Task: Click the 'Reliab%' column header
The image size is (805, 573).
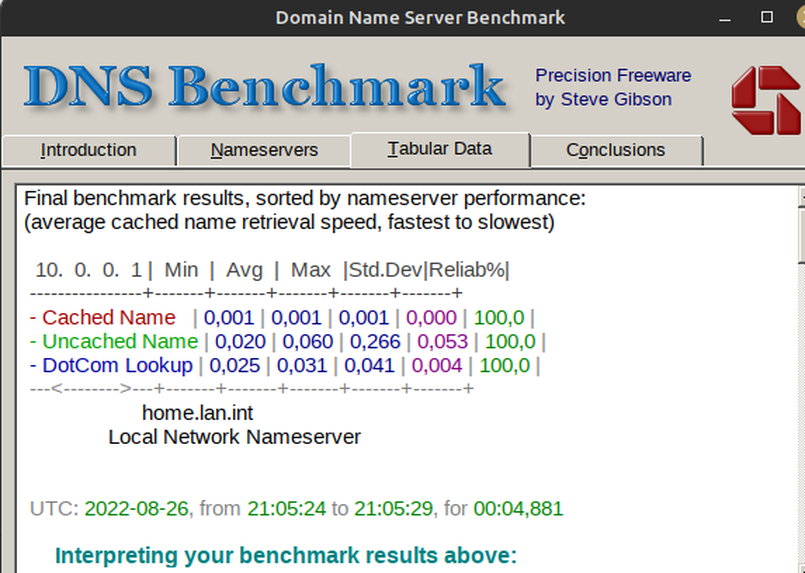Action: tap(467, 270)
